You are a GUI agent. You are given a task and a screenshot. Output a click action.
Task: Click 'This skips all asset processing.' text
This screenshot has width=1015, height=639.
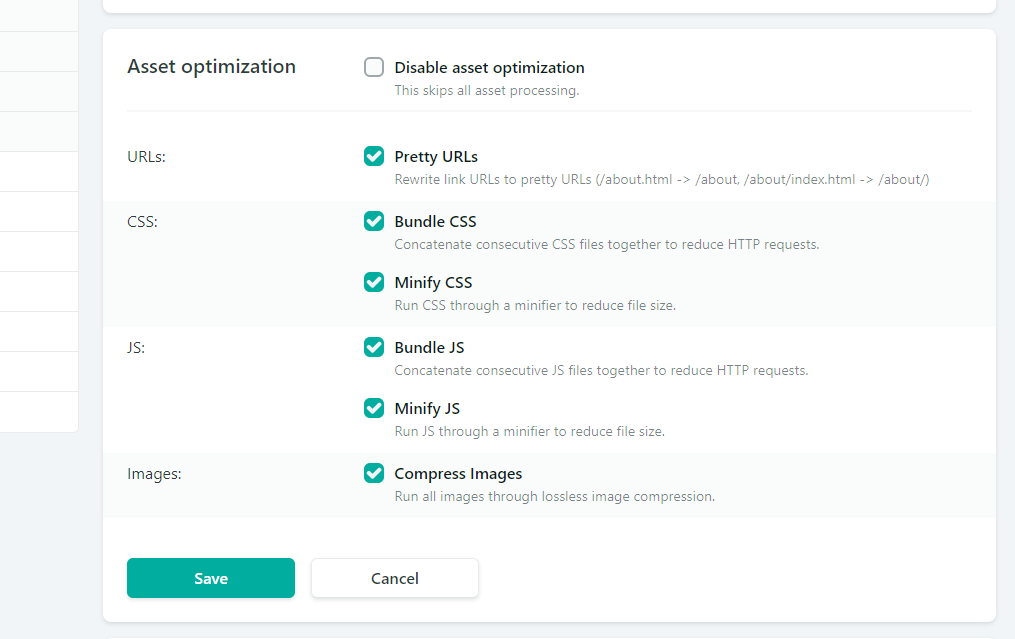(487, 90)
